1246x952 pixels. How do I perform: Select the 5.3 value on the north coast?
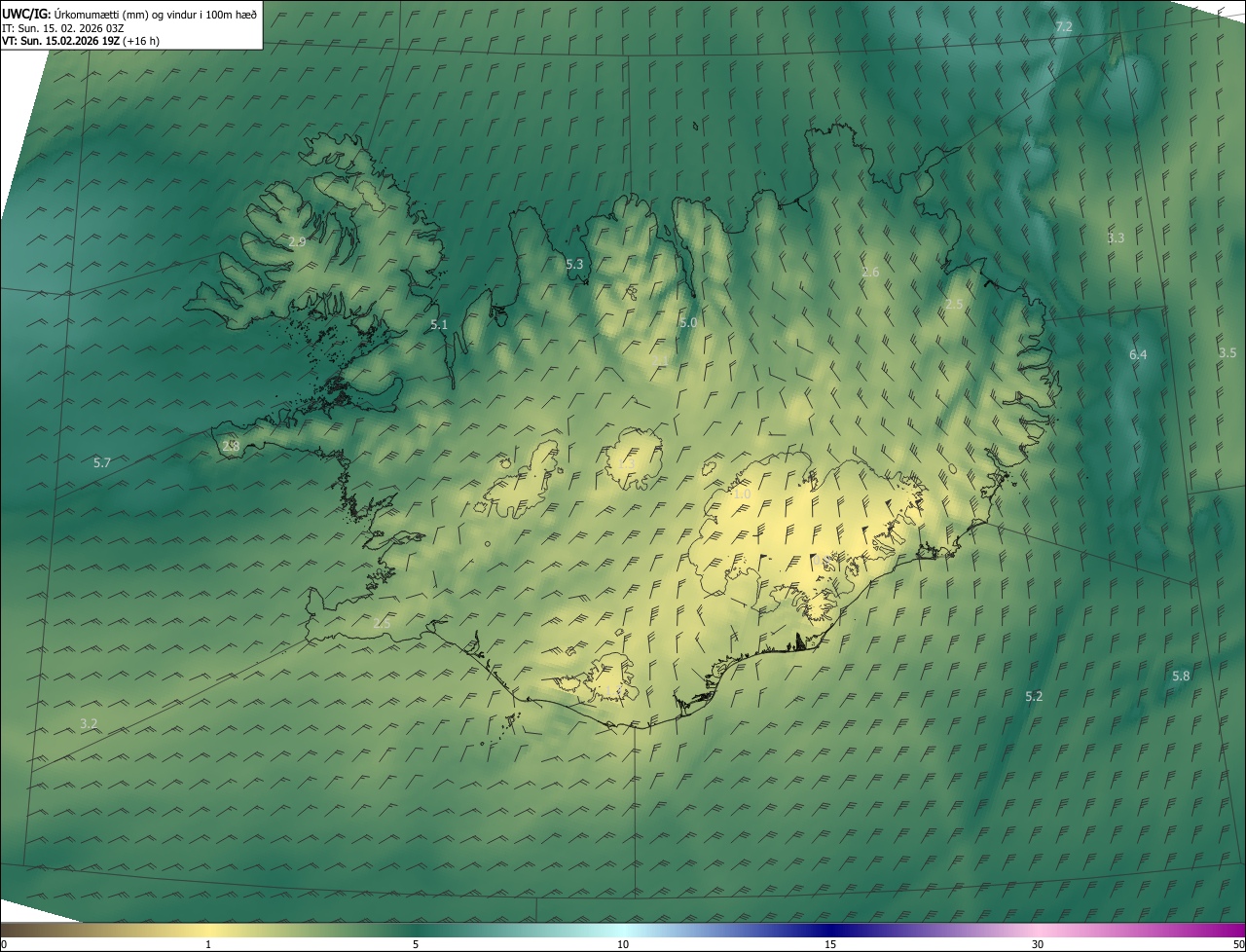pyautogui.click(x=574, y=264)
